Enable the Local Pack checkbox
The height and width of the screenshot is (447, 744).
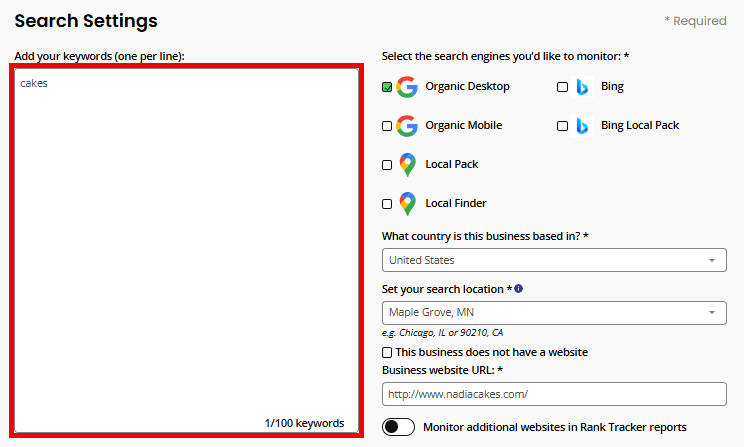click(x=387, y=165)
